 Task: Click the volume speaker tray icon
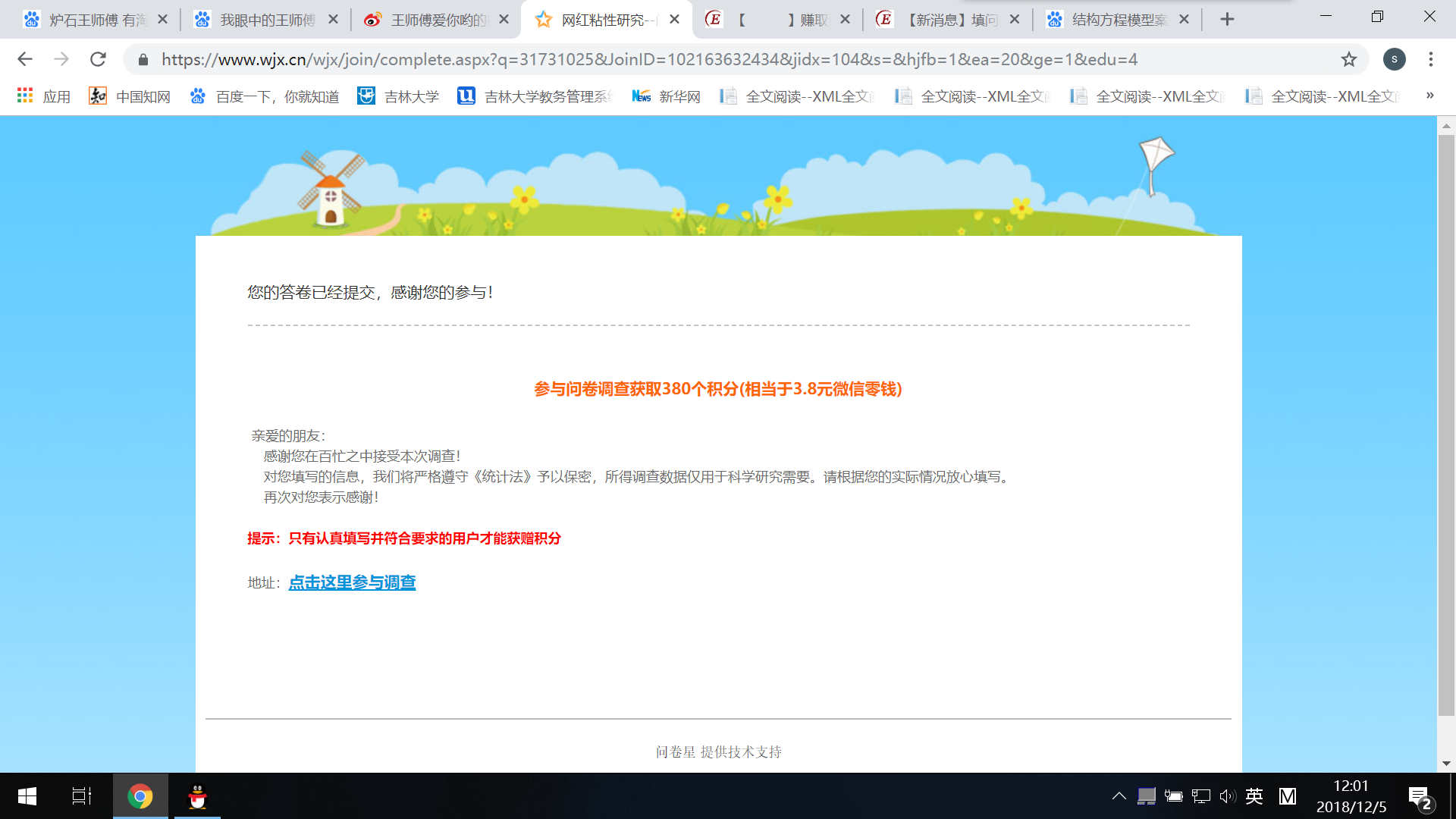click(x=1227, y=795)
